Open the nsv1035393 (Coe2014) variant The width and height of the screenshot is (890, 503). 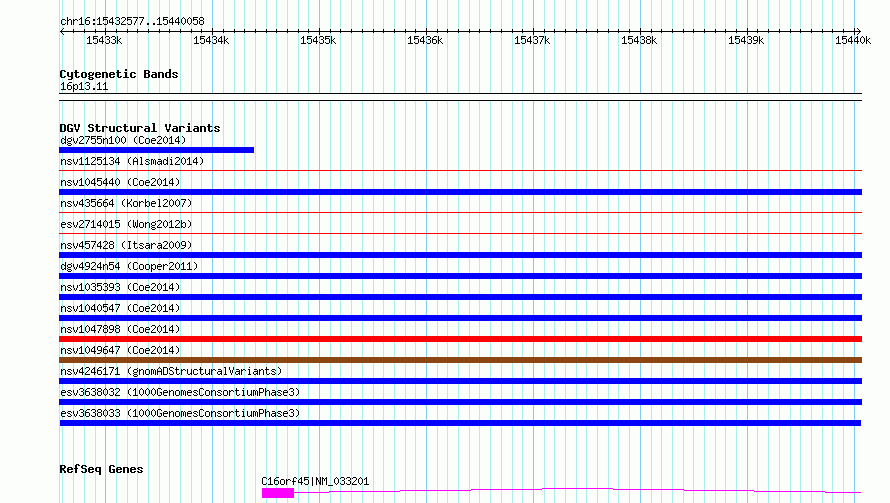120,287
